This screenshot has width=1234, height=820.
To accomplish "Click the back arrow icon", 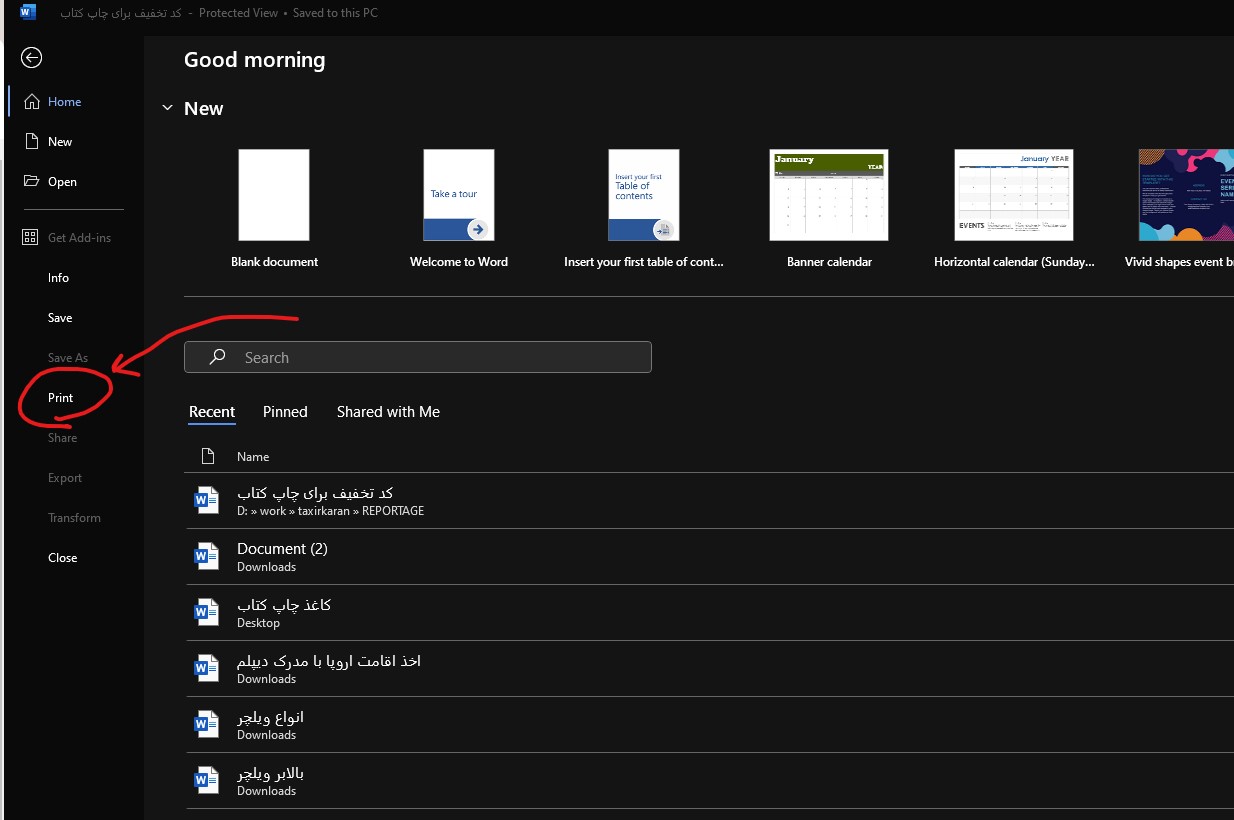I will [32, 58].
